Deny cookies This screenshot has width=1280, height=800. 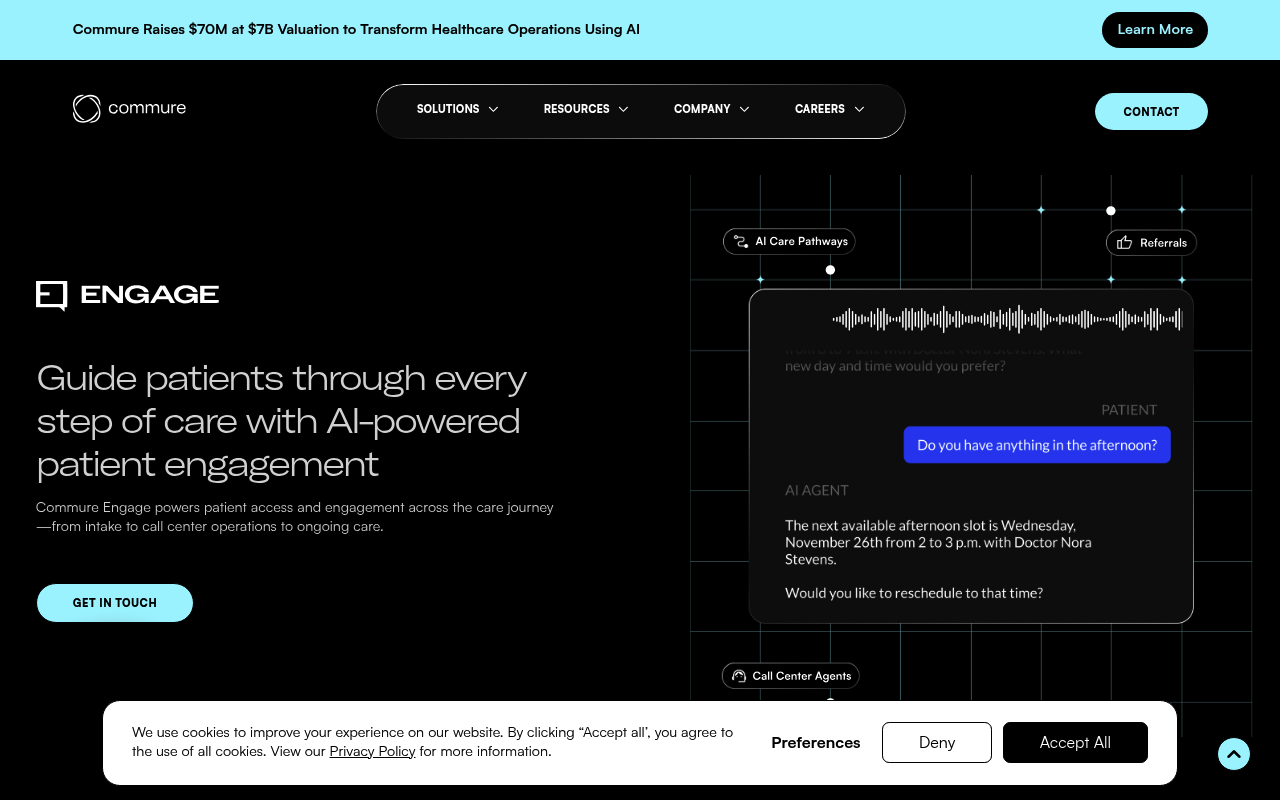[x=937, y=742]
